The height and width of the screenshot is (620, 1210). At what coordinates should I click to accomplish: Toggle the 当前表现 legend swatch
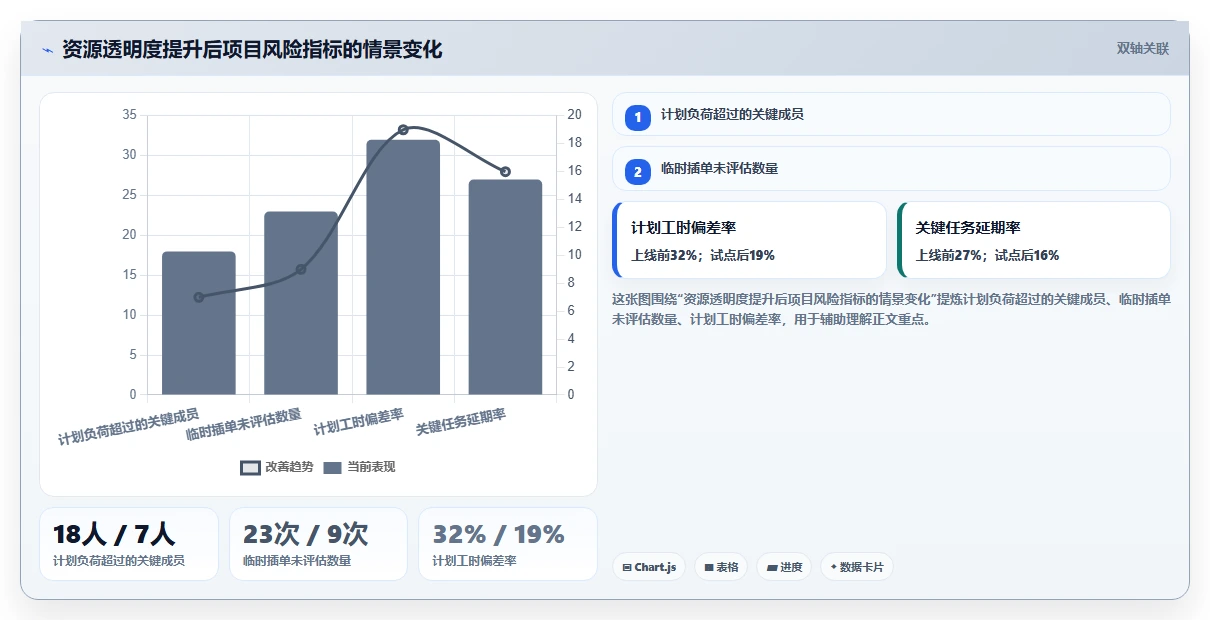click(333, 467)
